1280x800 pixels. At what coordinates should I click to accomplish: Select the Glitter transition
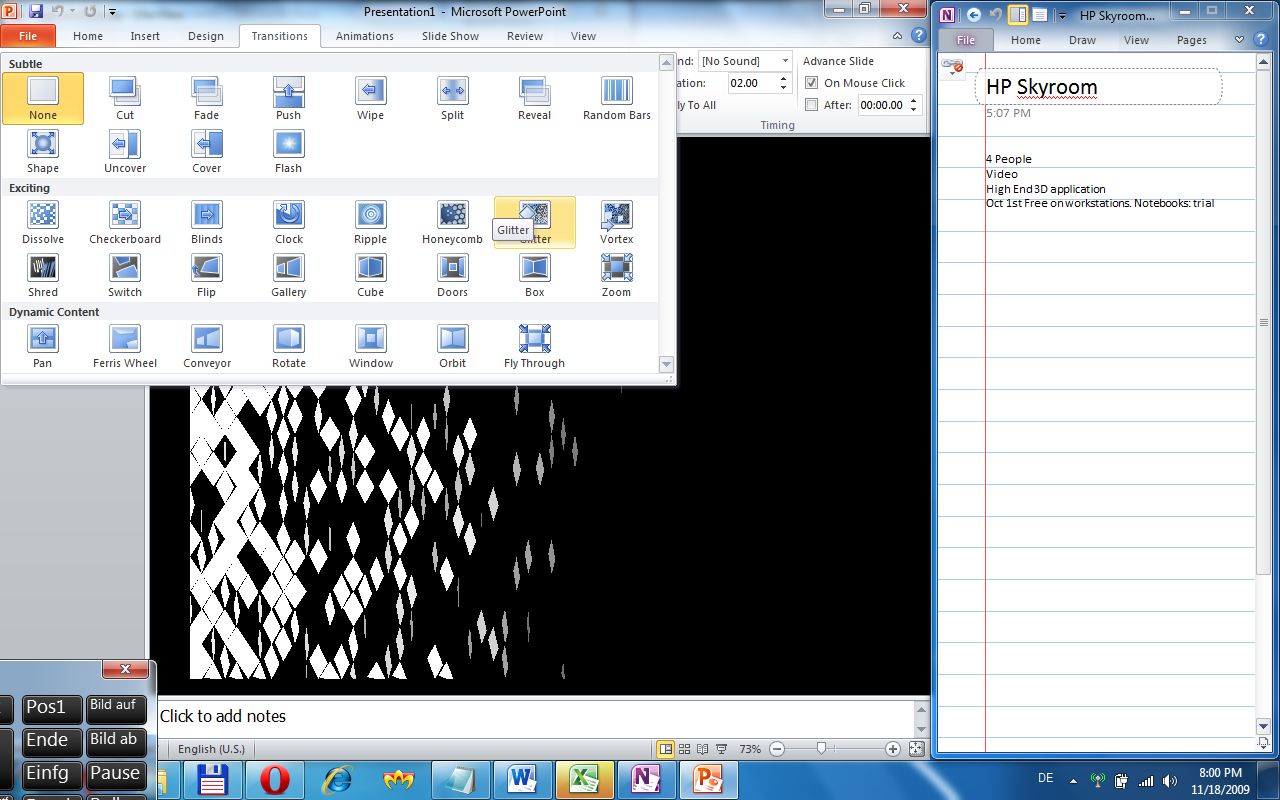pyautogui.click(x=534, y=215)
